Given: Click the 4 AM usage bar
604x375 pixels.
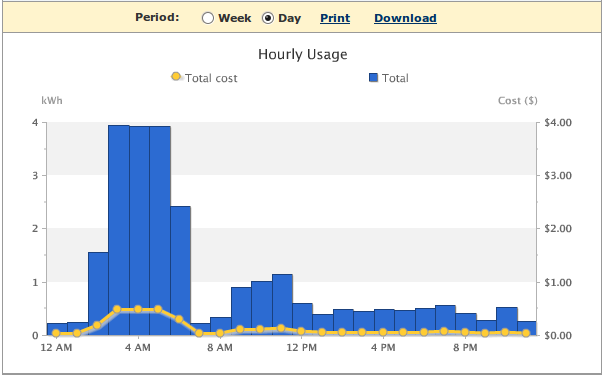Looking at the screenshot, I should [x=139, y=231].
